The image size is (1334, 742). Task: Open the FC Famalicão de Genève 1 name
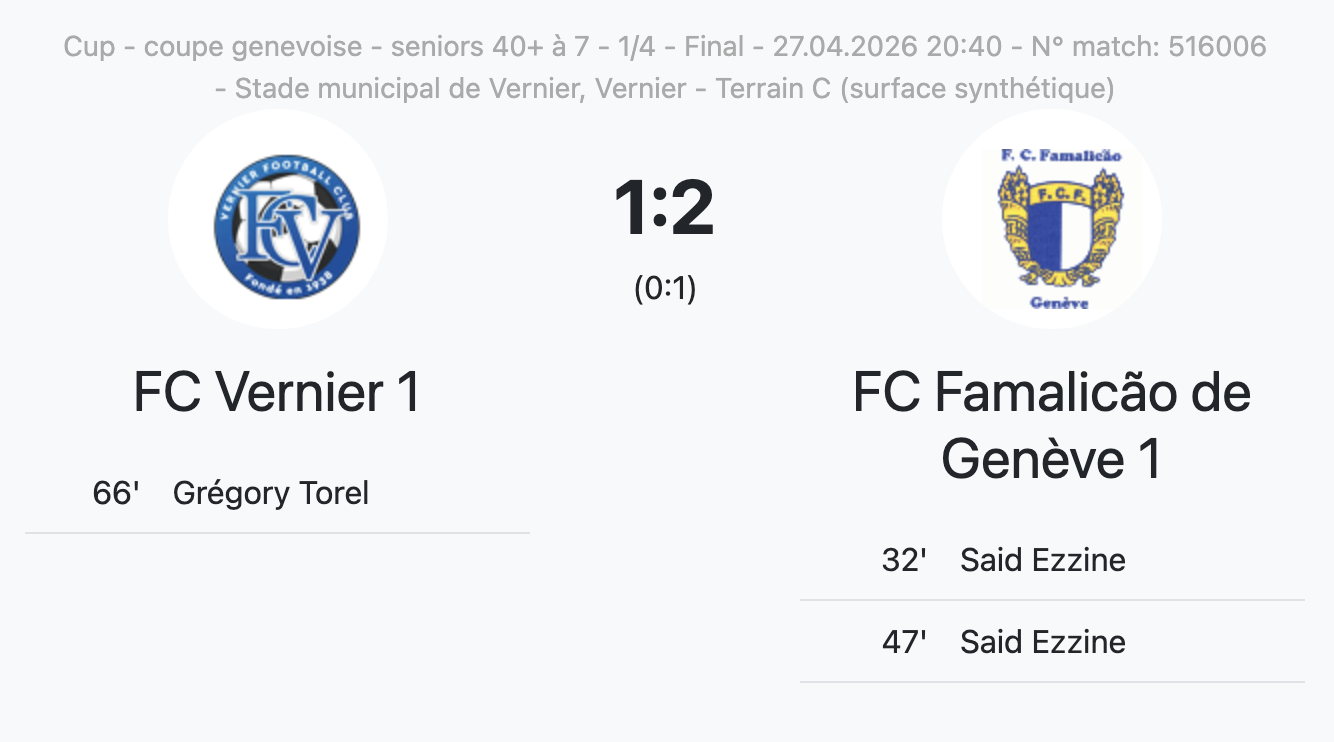point(1051,426)
